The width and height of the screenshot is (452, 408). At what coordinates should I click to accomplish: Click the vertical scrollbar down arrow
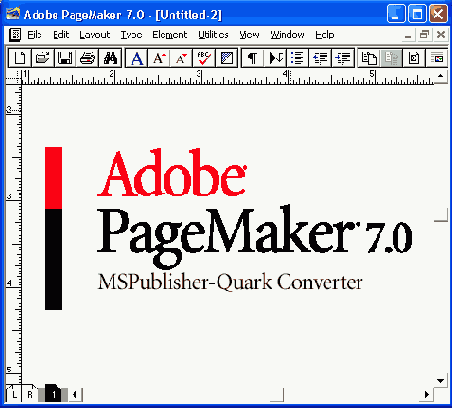(440, 381)
